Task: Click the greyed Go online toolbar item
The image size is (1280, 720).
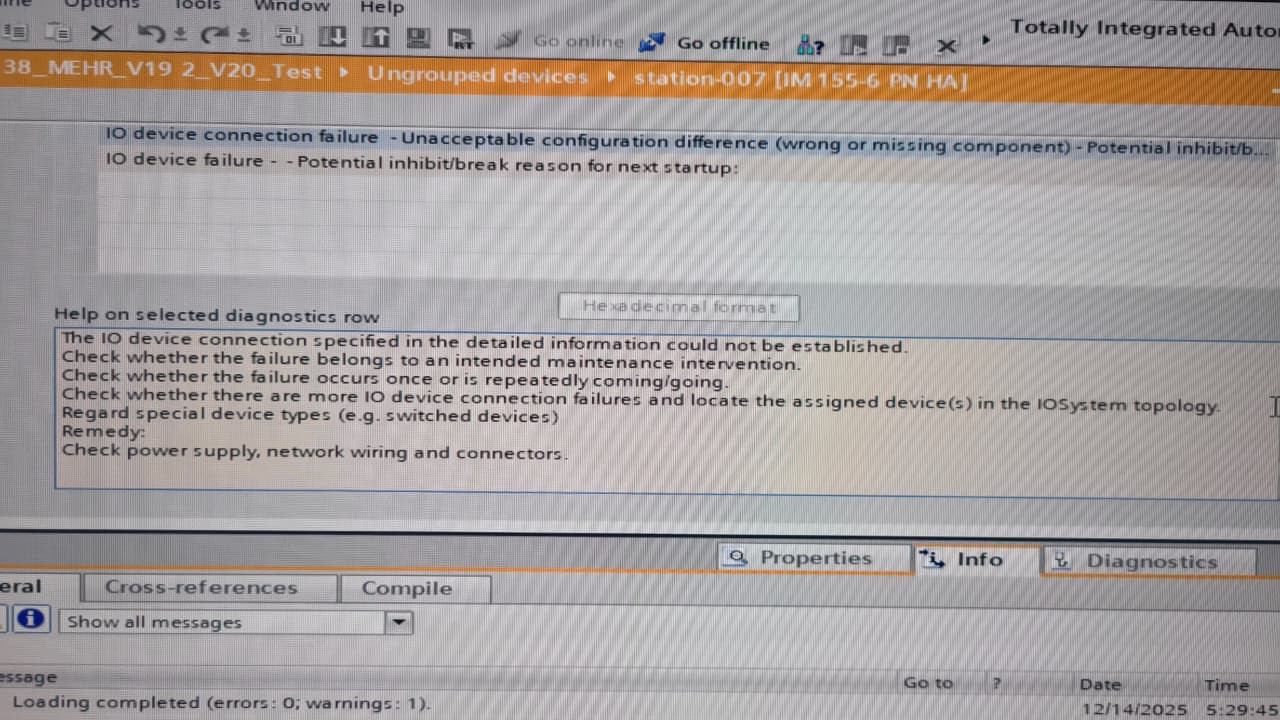Action: click(x=561, y=41)
